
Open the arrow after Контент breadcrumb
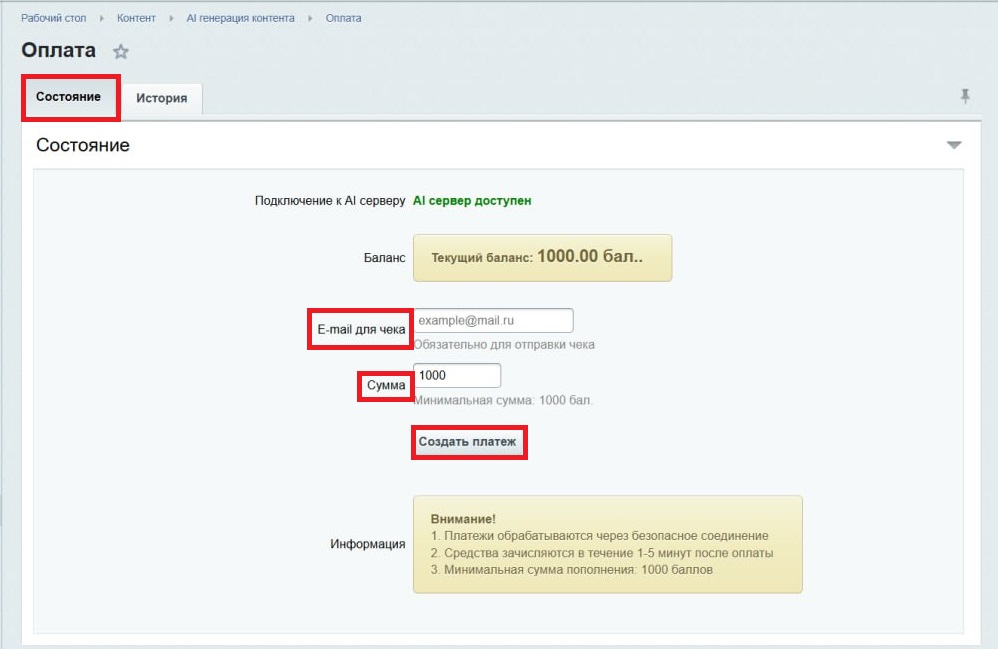pyautogui.click(x=171, y=18)
